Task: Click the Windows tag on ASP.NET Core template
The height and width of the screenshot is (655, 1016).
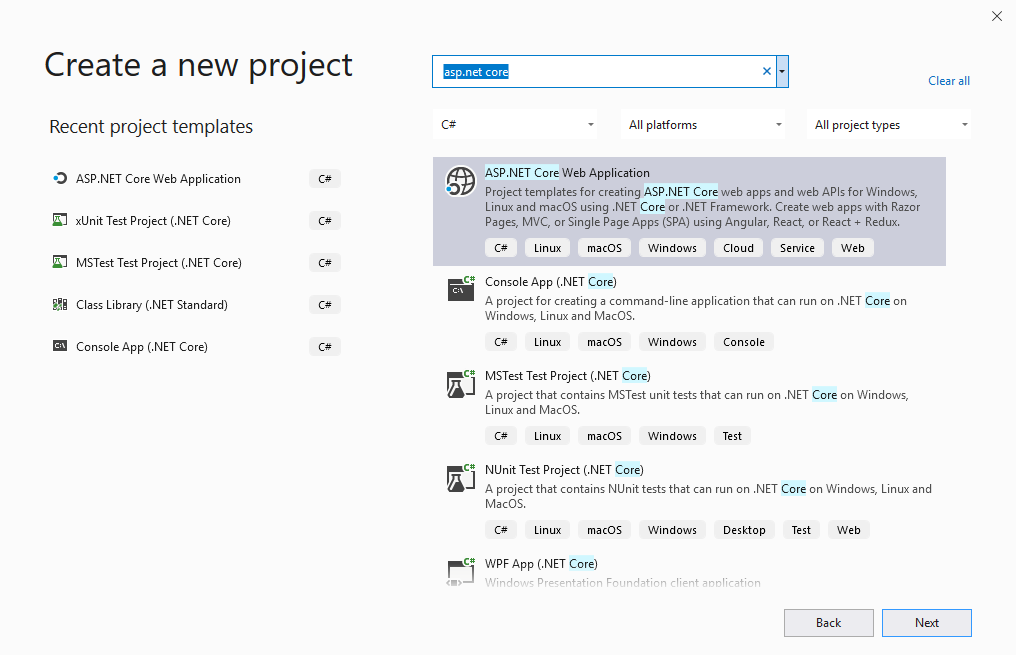Action: [x=672, y=248]
